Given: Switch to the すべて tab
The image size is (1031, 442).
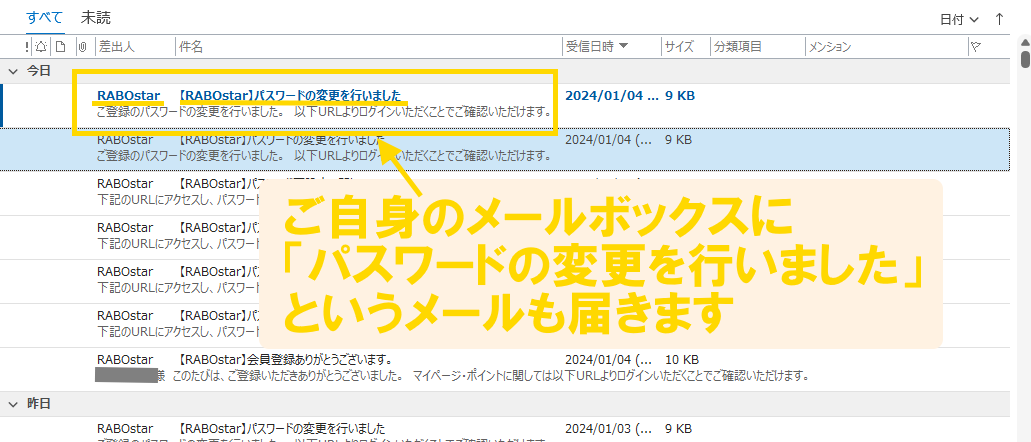Looking at the screenshot, I should [44, 17].
